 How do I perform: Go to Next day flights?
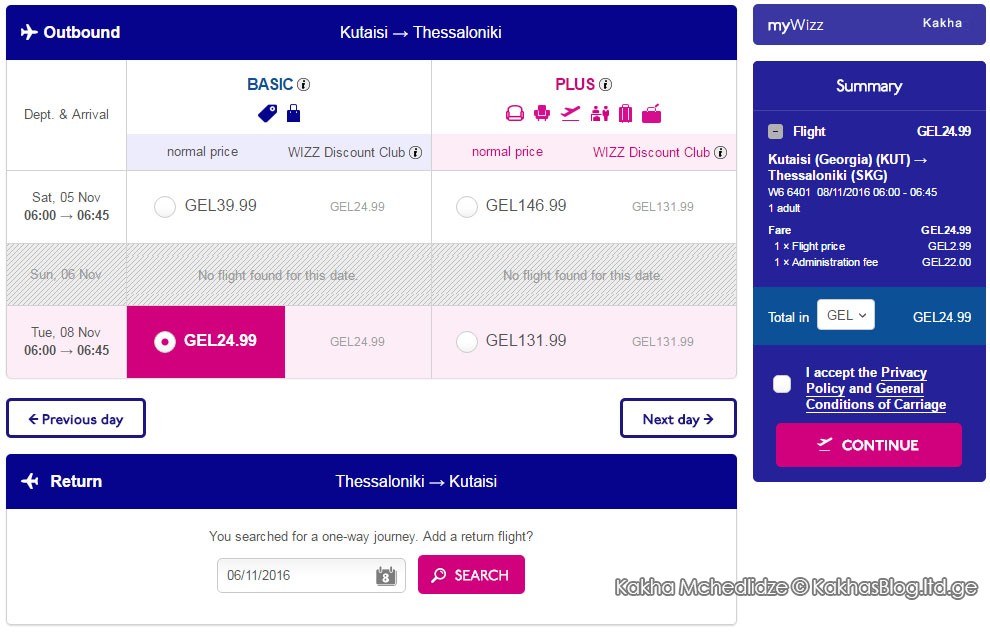(678, 419)
